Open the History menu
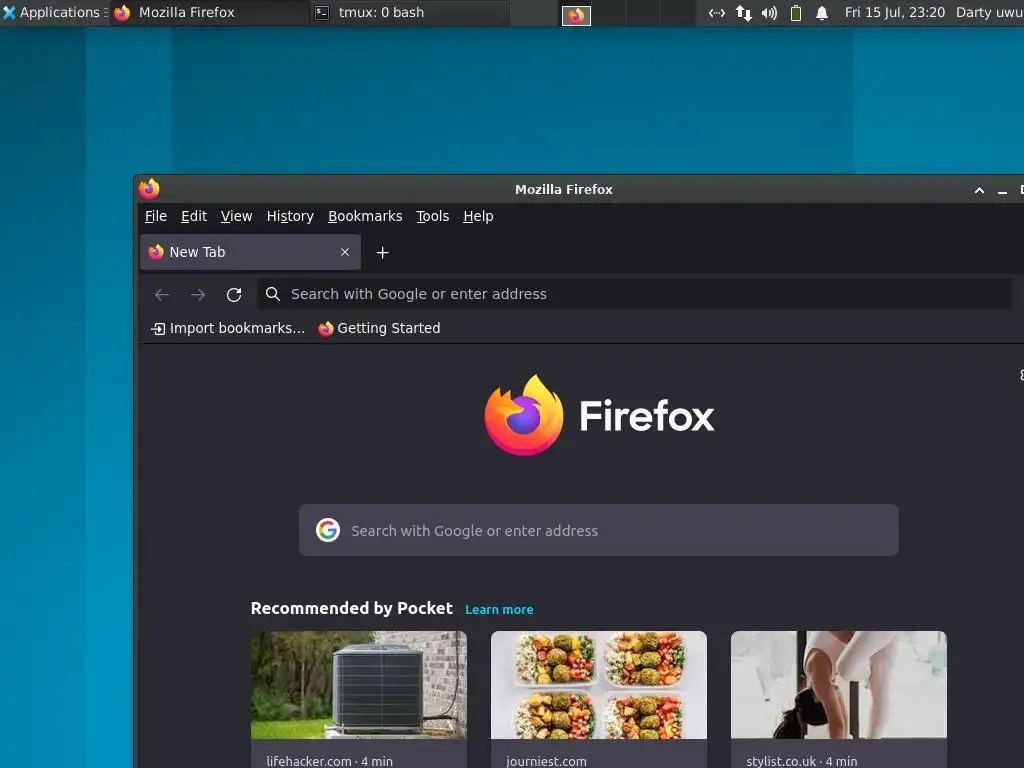 coord(290,216)
